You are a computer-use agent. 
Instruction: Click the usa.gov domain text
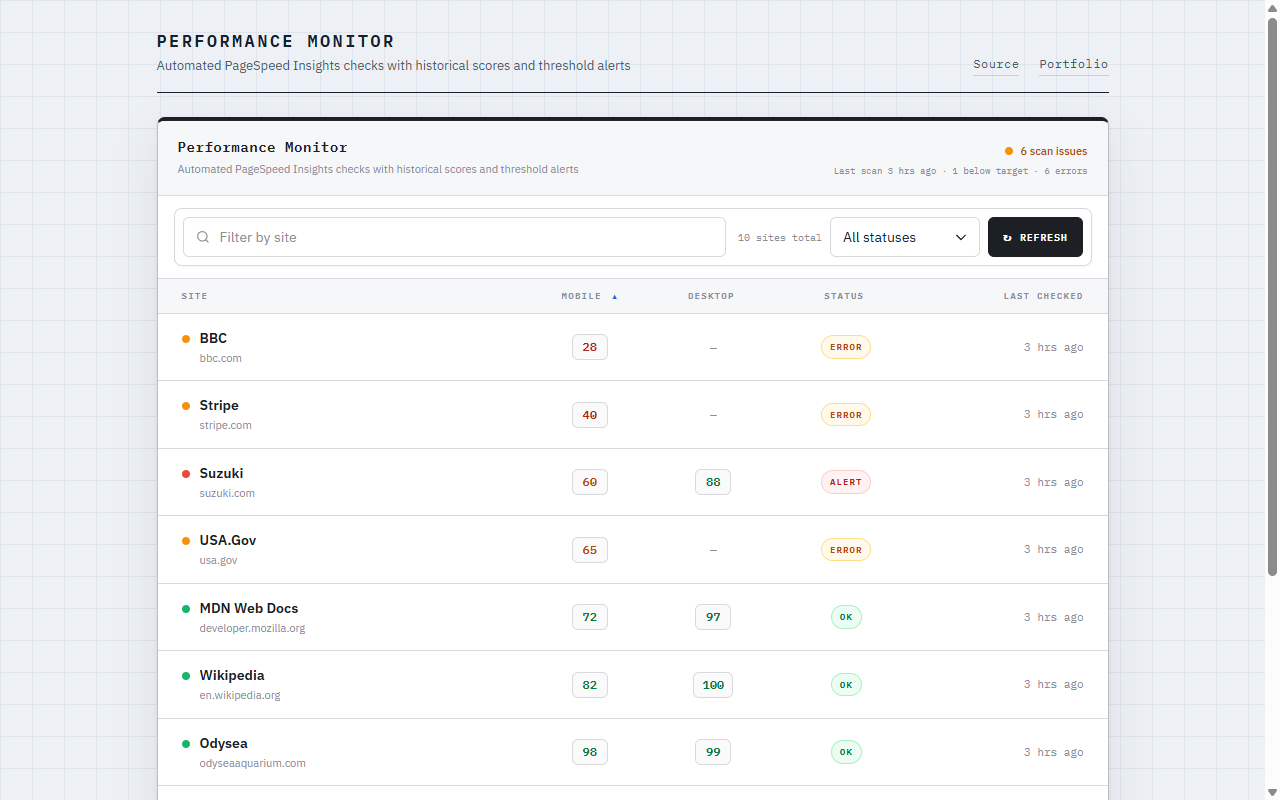(x=219, y=560)
